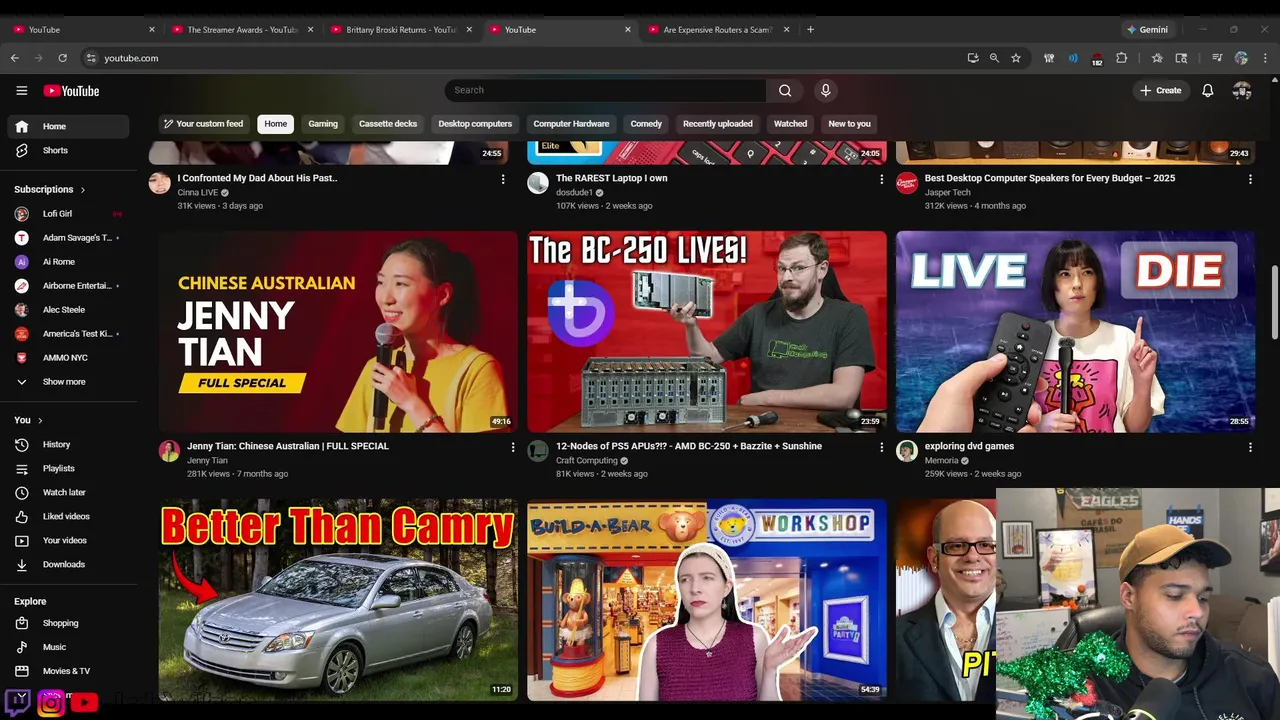Start voice search with microphone icon
The image size is (1280, 720).
click(825, 91)
